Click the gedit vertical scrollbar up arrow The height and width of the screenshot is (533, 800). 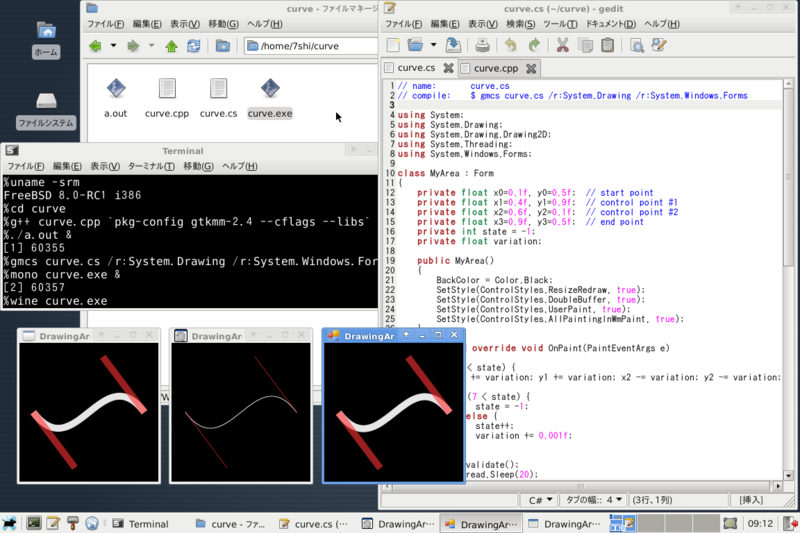[788, 83]
